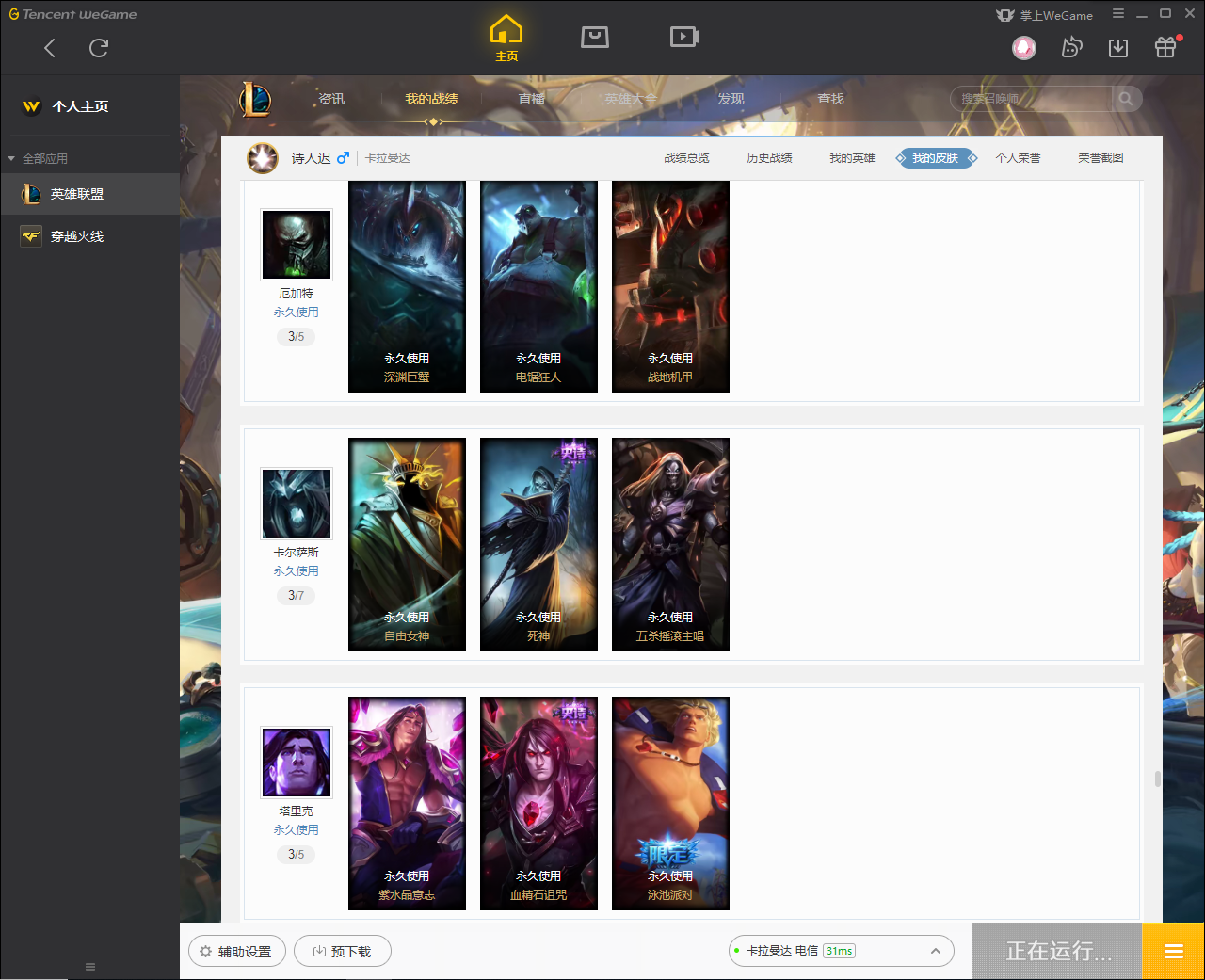Image resolution: width=1205 pixels, height=980 pixels.
Task: Click the 31ms latency badge
Action: coord(839,951)
